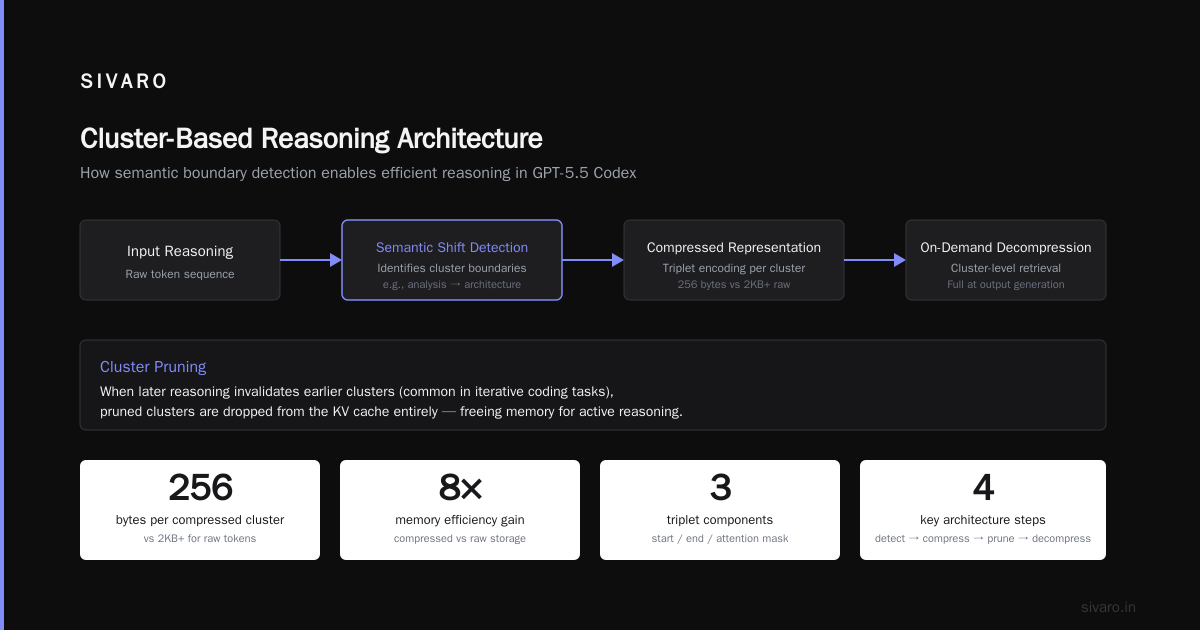Click 'Triplet encoding per cluster' text
The height and width of the screenshot is (630, 1200).
[734, 268]
